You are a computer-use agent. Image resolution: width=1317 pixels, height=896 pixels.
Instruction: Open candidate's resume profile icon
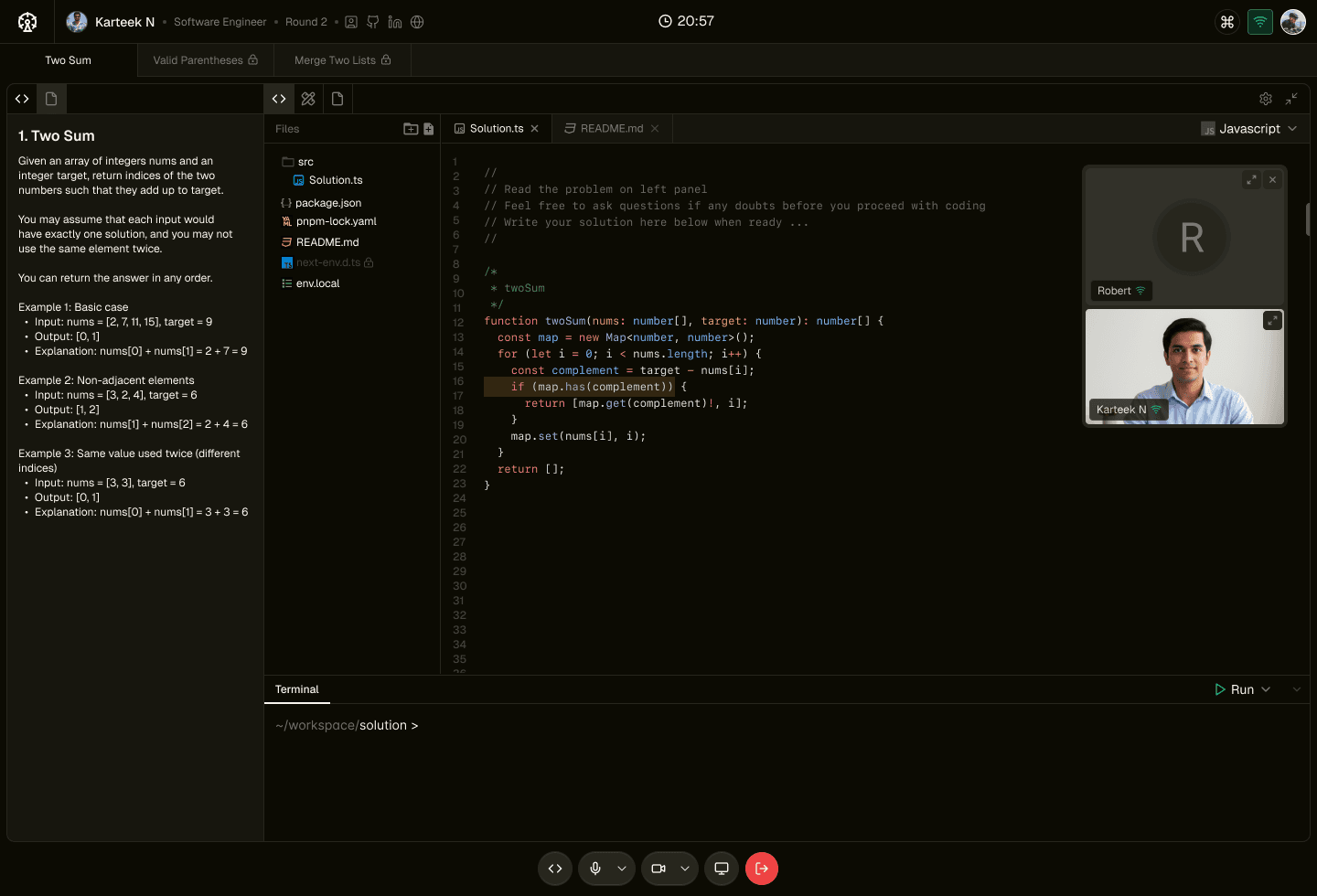(x=351, y=22)
